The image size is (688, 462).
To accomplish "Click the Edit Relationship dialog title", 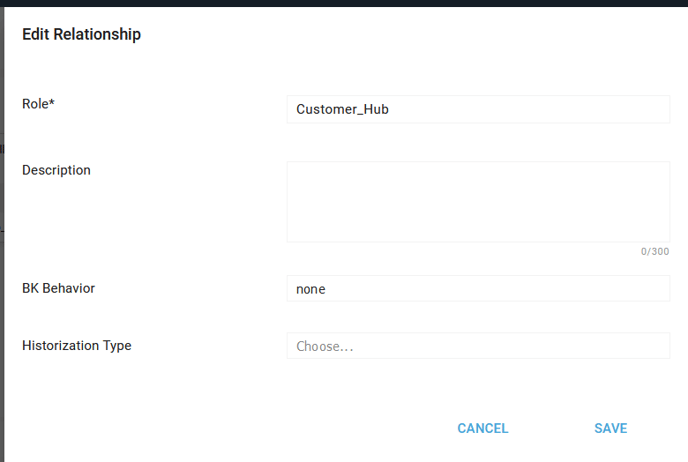I will pyautogui.click(x=81, y=35).
